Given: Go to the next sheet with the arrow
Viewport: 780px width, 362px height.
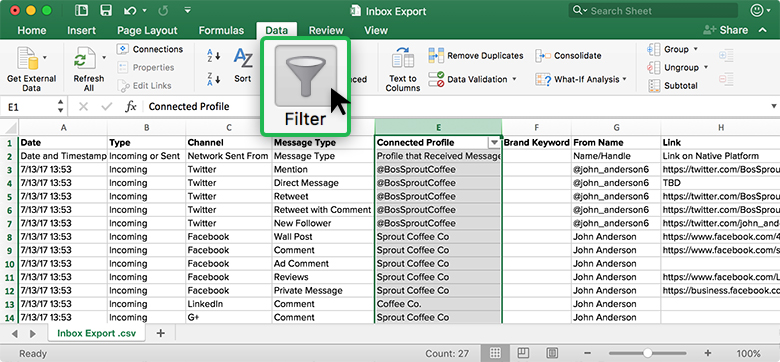Looking at the screenshot, I should point(33,334).
